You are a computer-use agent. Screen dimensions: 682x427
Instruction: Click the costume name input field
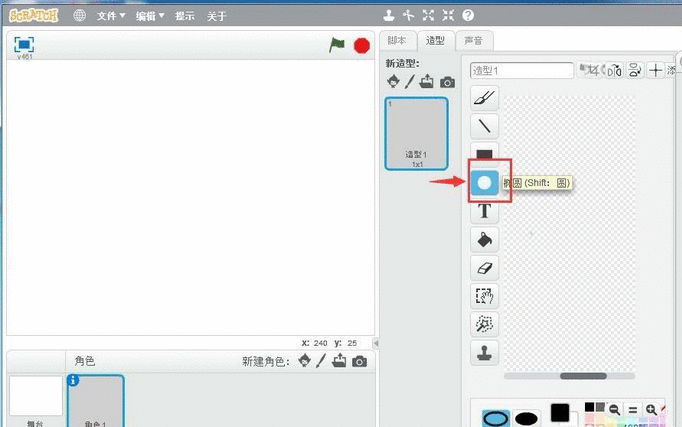coord(522,70)
